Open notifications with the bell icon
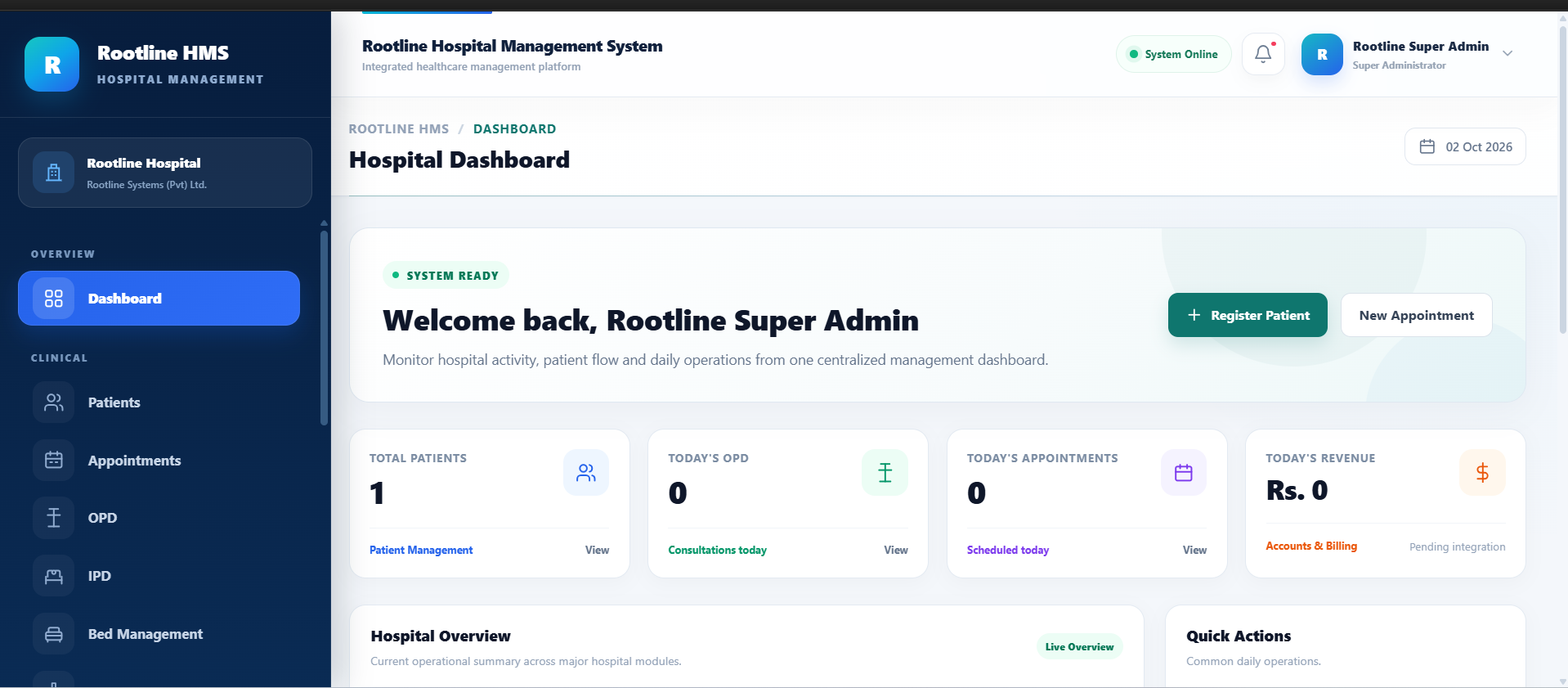The image size is (1568, 688). tap(1263, 54)
